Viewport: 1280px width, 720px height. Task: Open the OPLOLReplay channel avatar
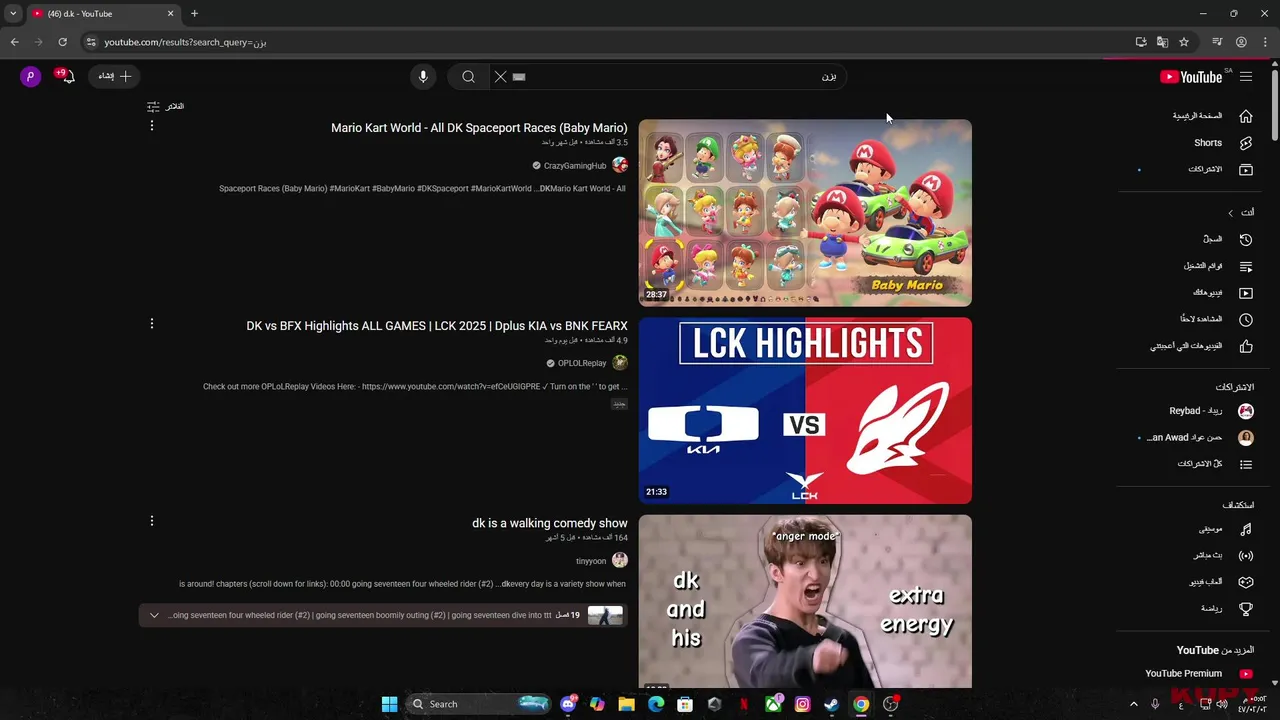tap(620, 363)
